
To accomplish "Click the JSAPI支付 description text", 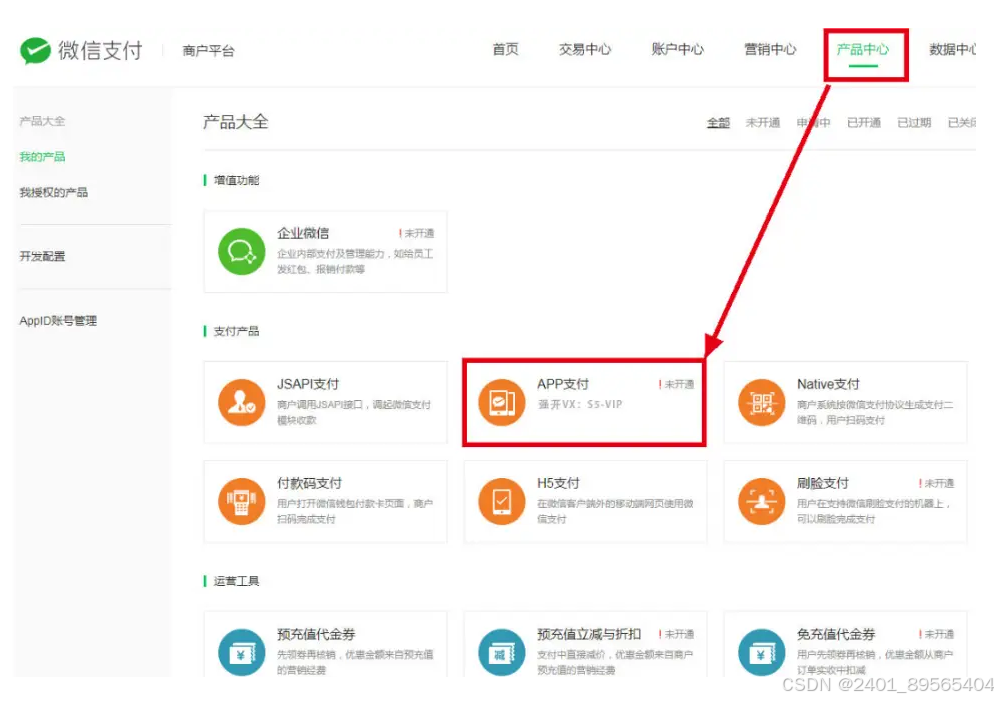I will 354,412.
